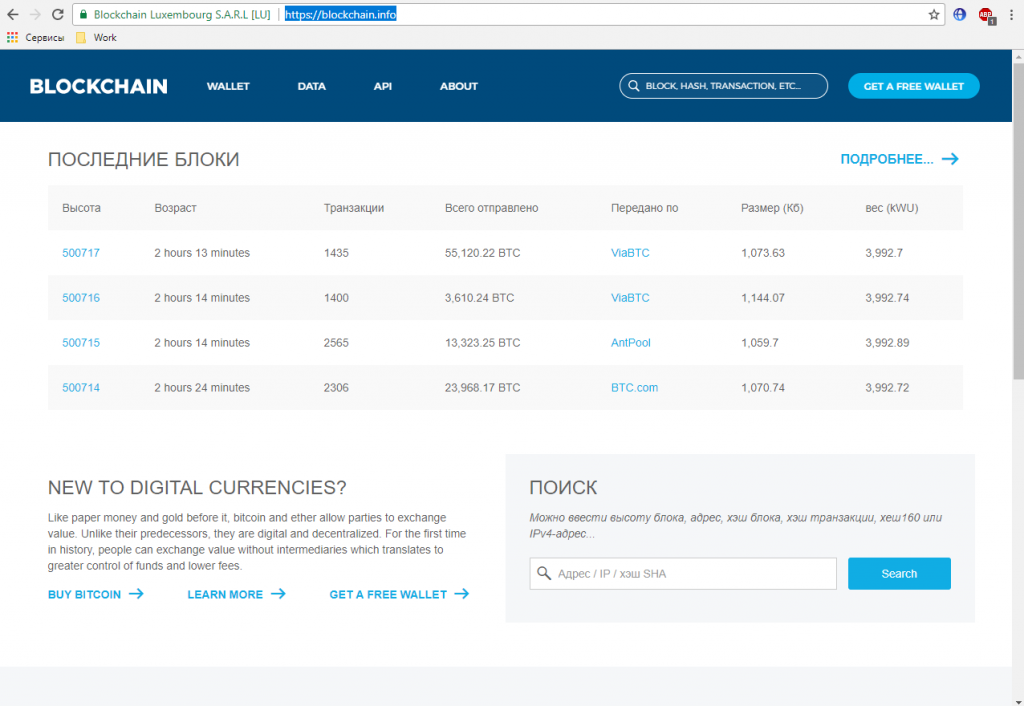1024x706 pixels.
Task: Click the BLOCKCHAIN logo
Action: click(x=99, y=86)
